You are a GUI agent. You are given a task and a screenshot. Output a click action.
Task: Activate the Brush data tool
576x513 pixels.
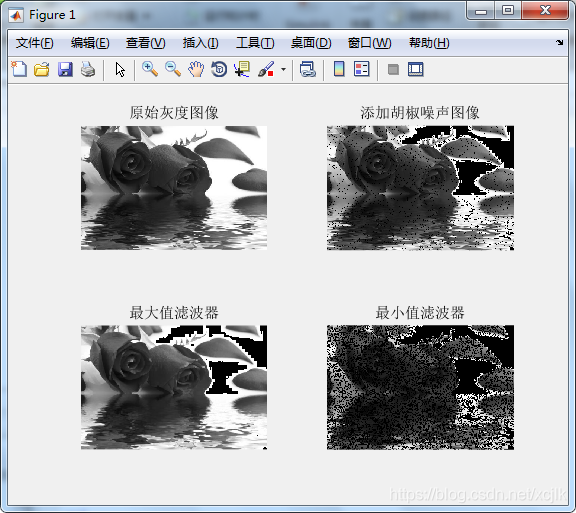[x=266, y=69]
